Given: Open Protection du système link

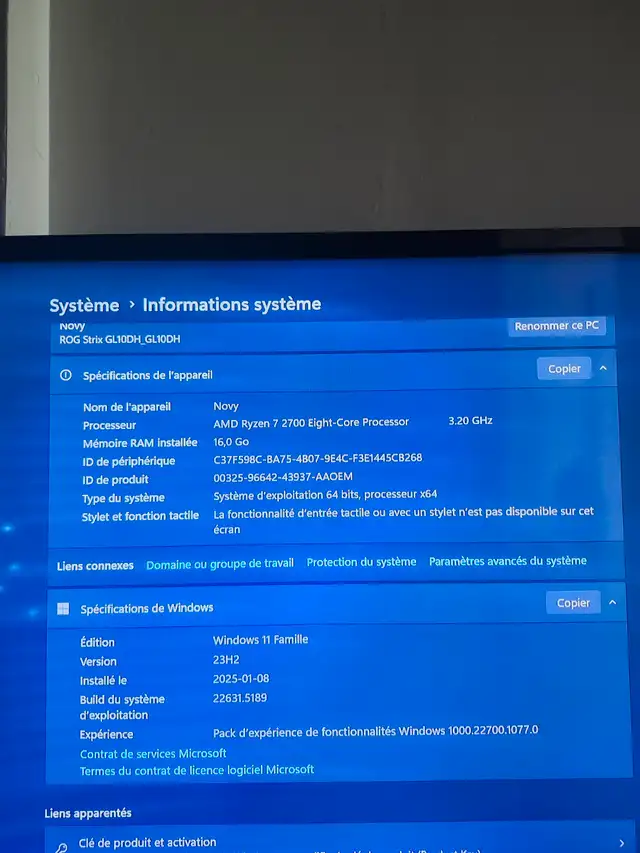Looking at the screenshot, I should pos(361,562).
